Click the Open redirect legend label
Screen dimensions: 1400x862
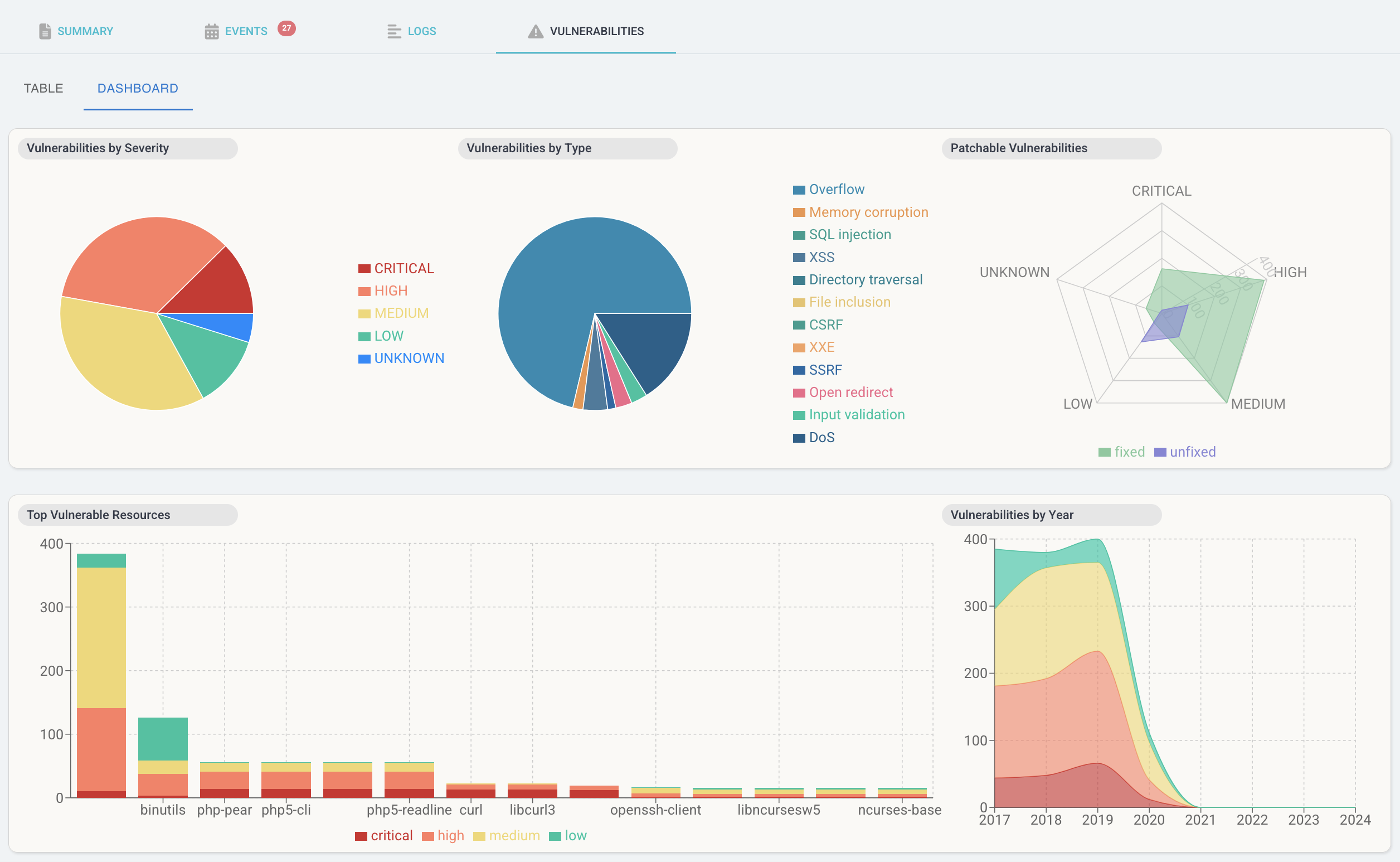tap(850, 392)
